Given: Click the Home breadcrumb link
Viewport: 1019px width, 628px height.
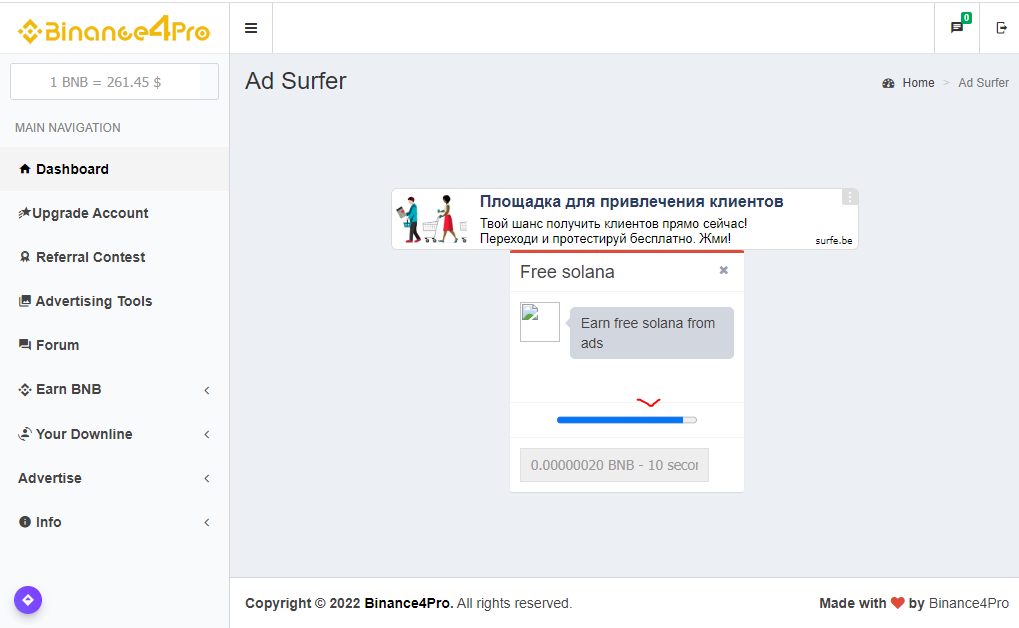Looking at the screenshot, I should click(x=918, y=83).
